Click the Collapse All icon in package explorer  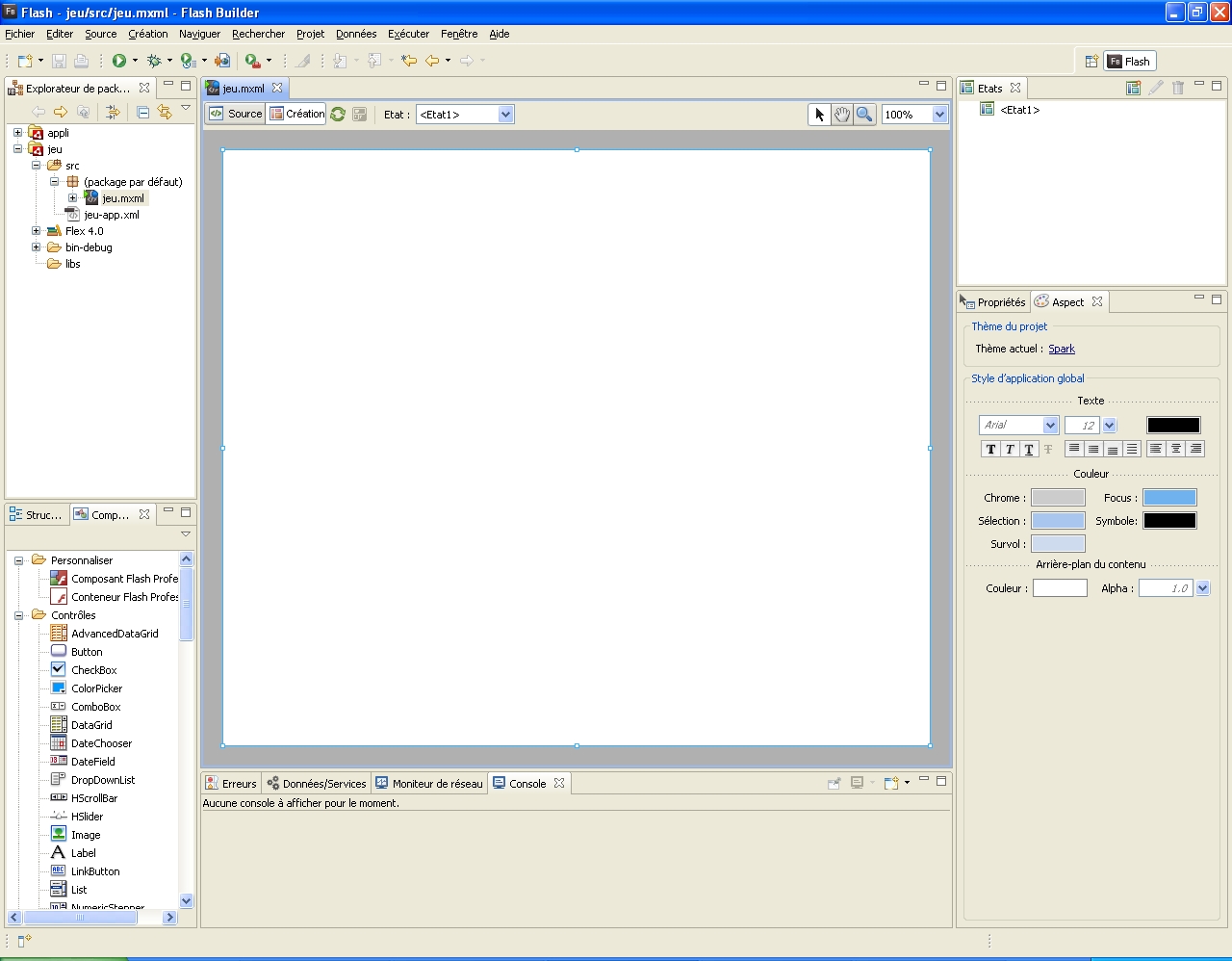click(x=142, y=113)
